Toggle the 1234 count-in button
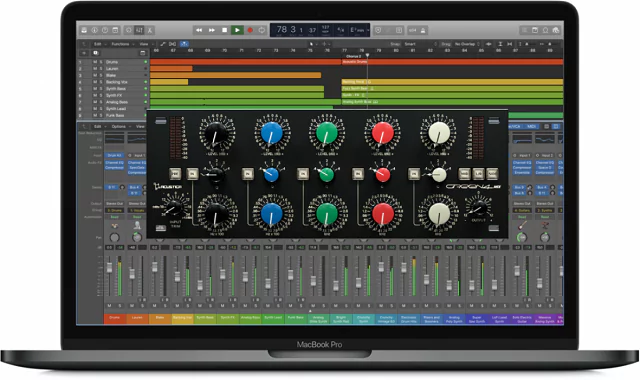The height and width of the screenshot is (380, 640). tap(413, 30)
